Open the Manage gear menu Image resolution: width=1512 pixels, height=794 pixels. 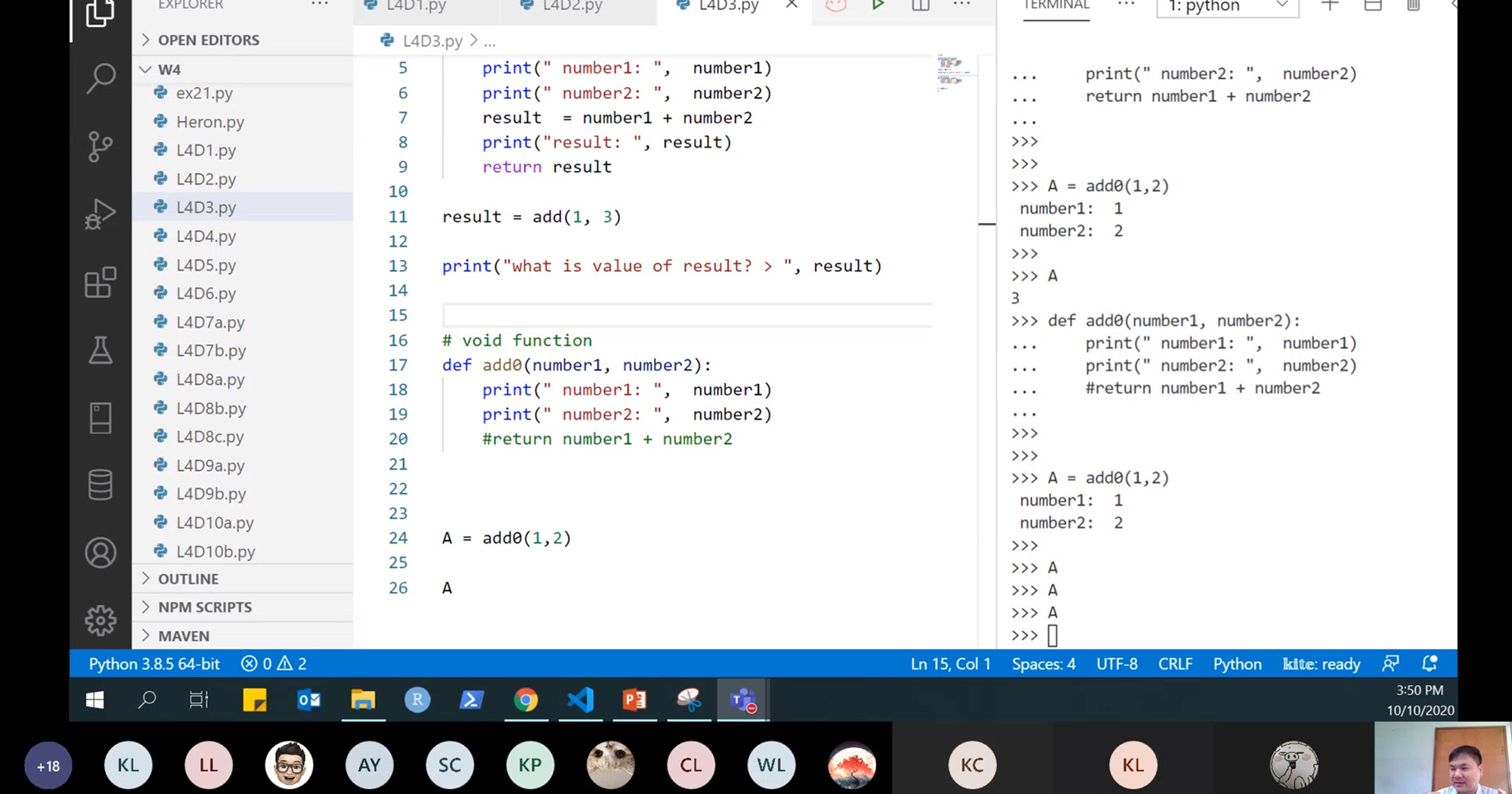coord(101,620)
